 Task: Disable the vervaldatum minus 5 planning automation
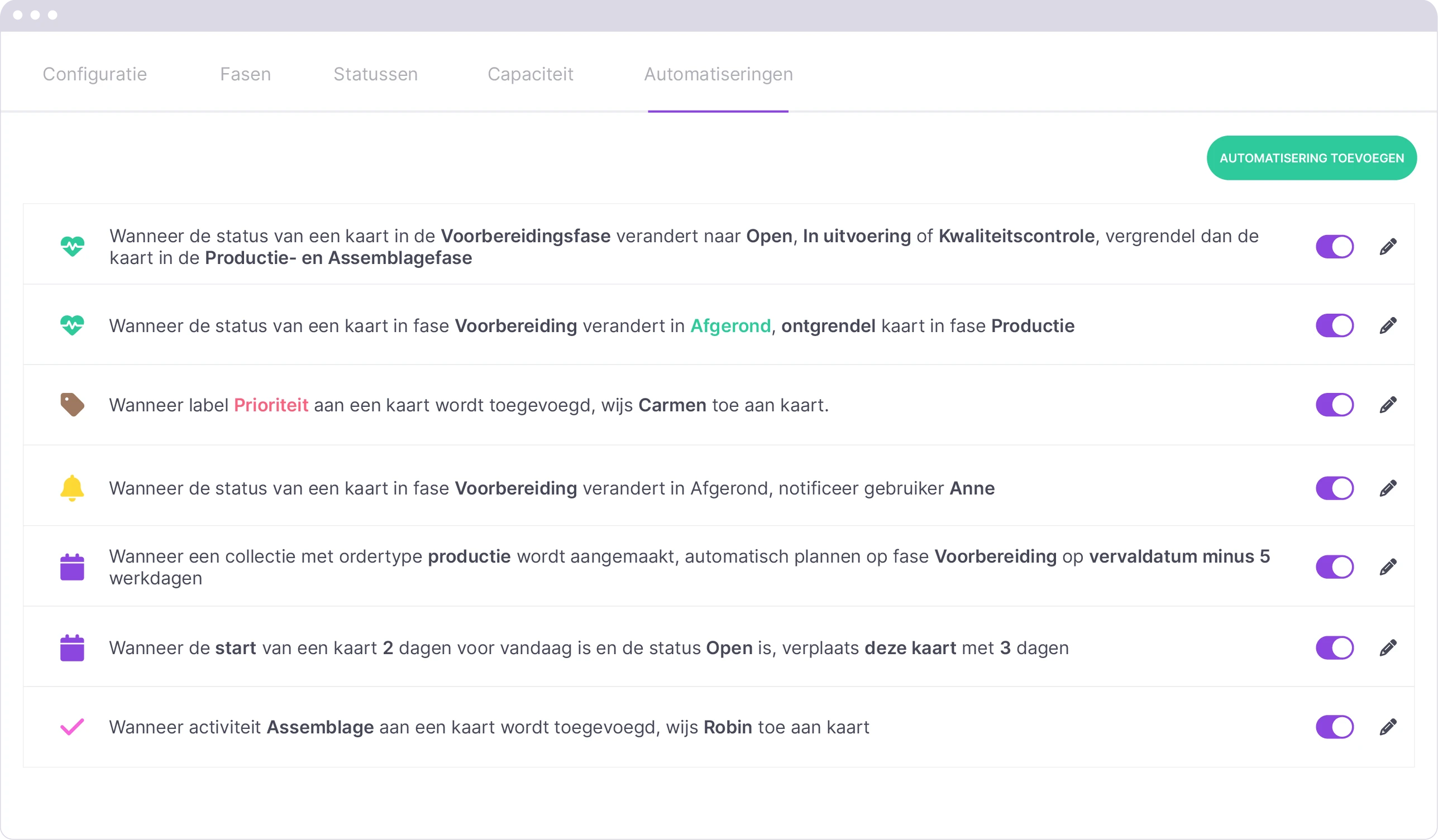(x=1334, y=567)
